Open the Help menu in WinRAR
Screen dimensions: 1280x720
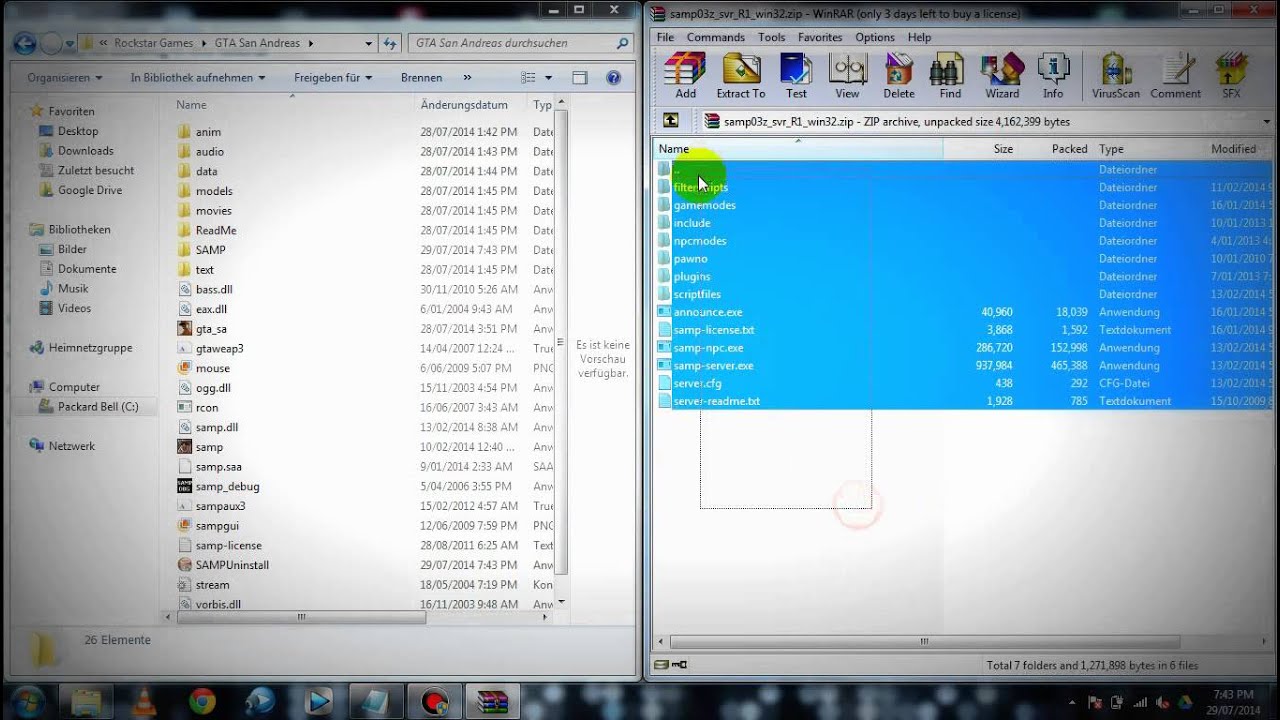(x=919, y=37)
